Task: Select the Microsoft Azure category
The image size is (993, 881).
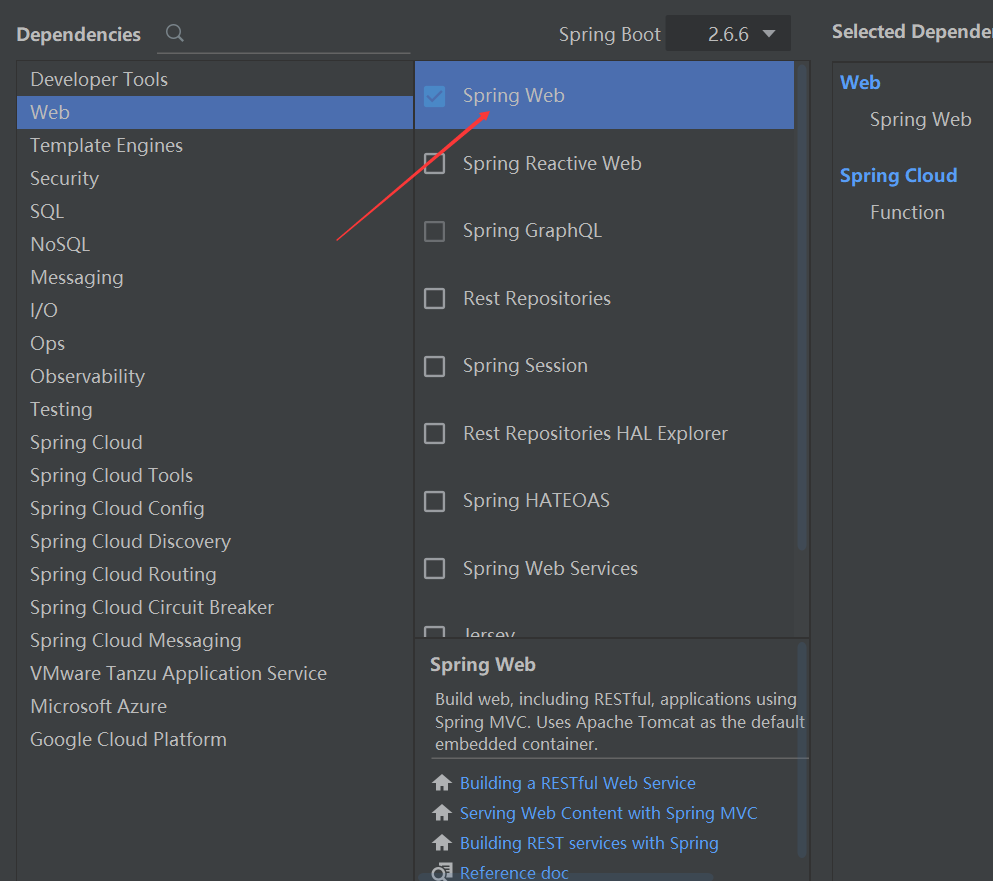Action: [x=215, y=706]
